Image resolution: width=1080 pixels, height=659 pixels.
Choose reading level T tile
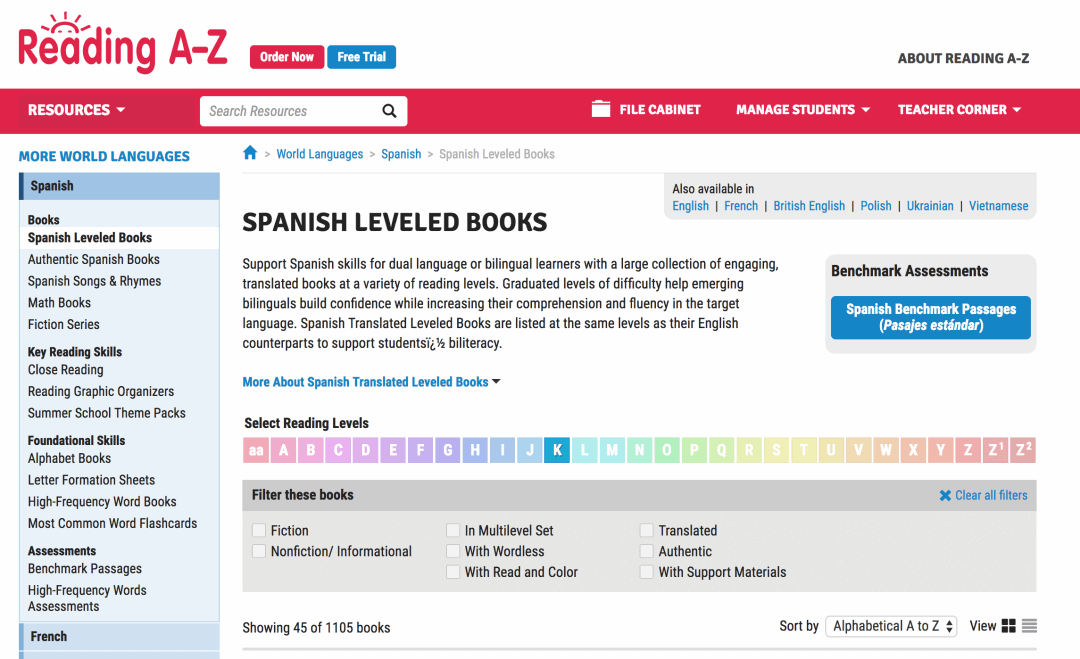click(803, 450)
